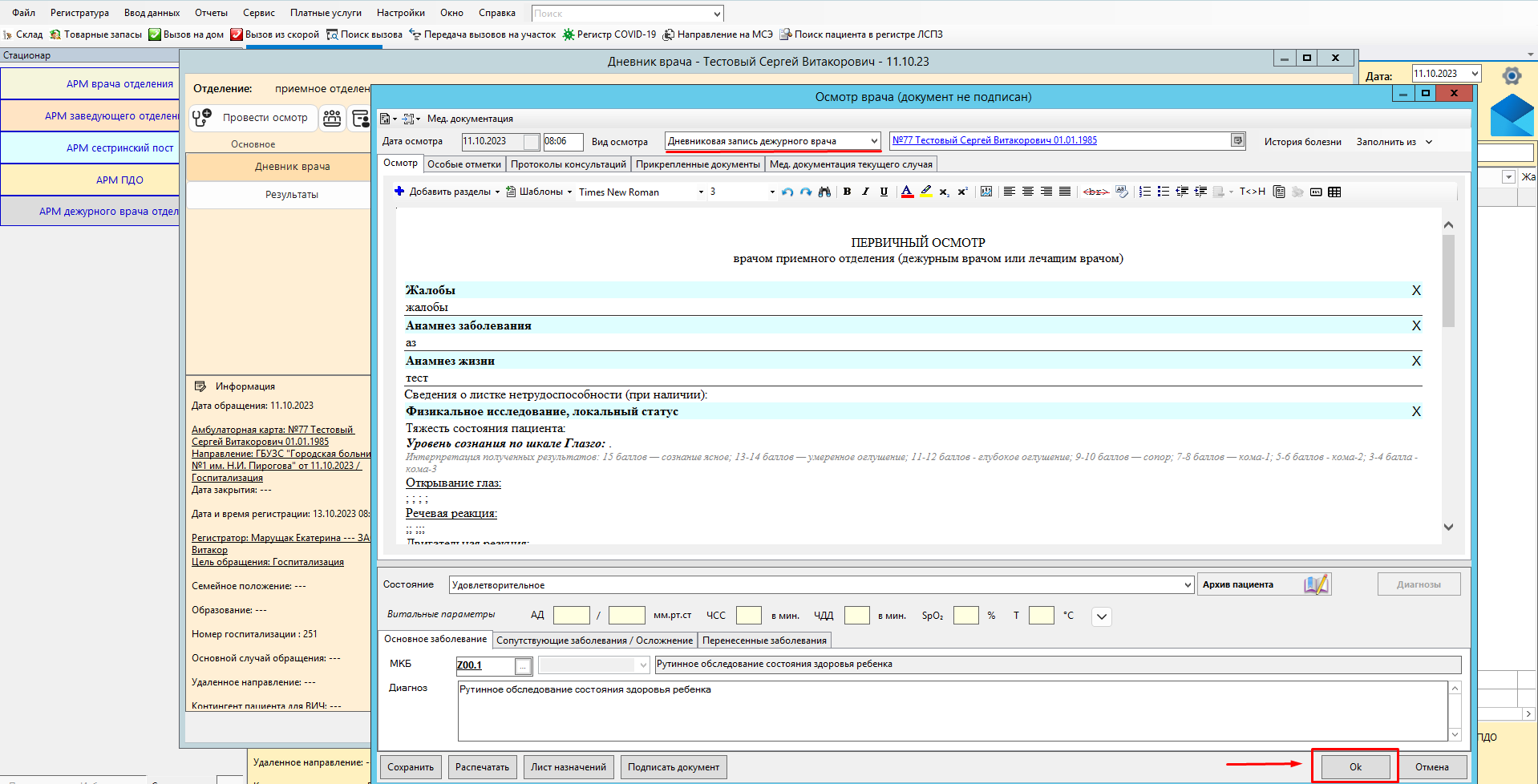The width and height of the screenshot is (1538, 784).
Task: Align text left
Action: [x=1010, y=192]
